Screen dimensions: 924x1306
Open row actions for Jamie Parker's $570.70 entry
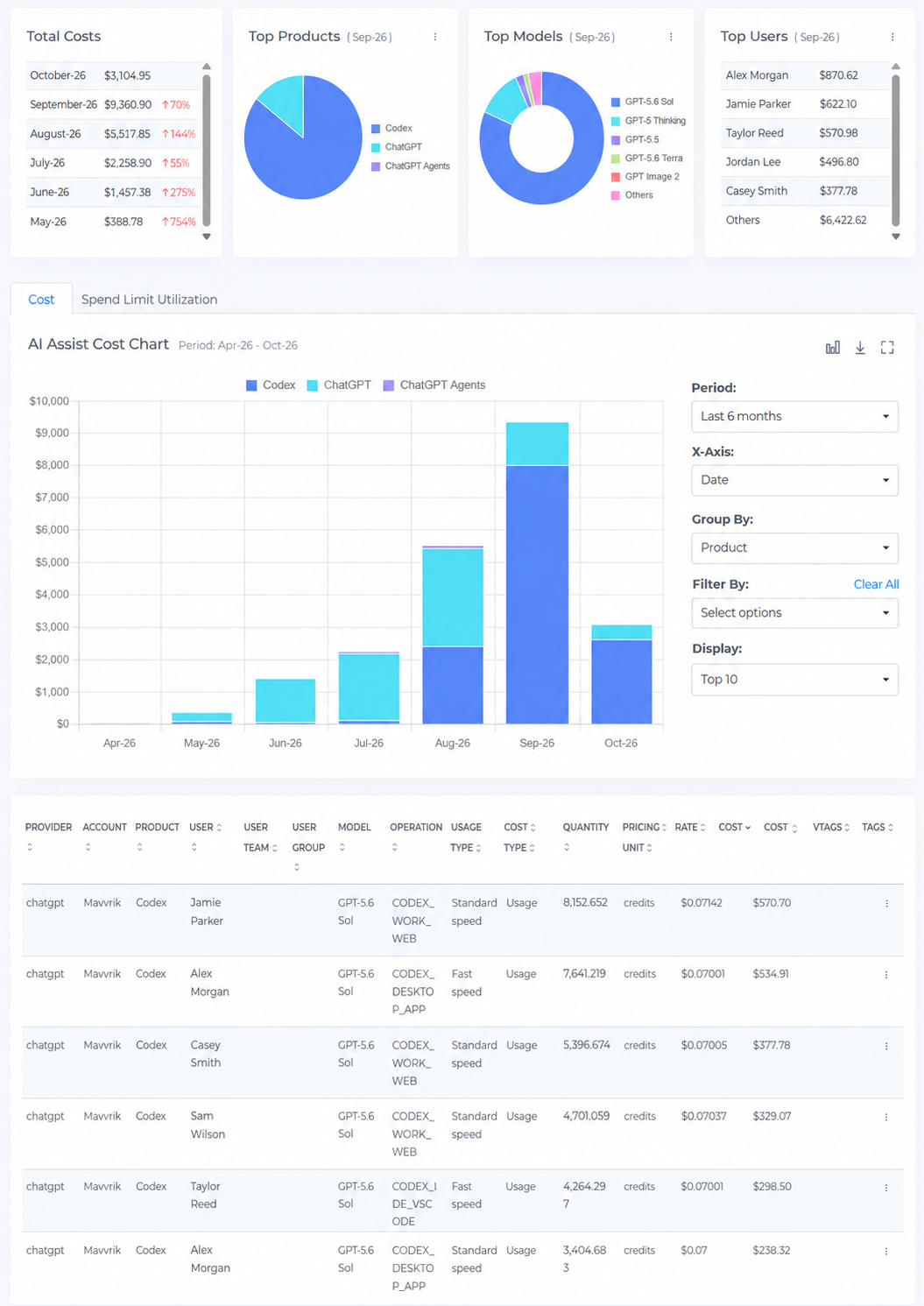pos(886,903)
